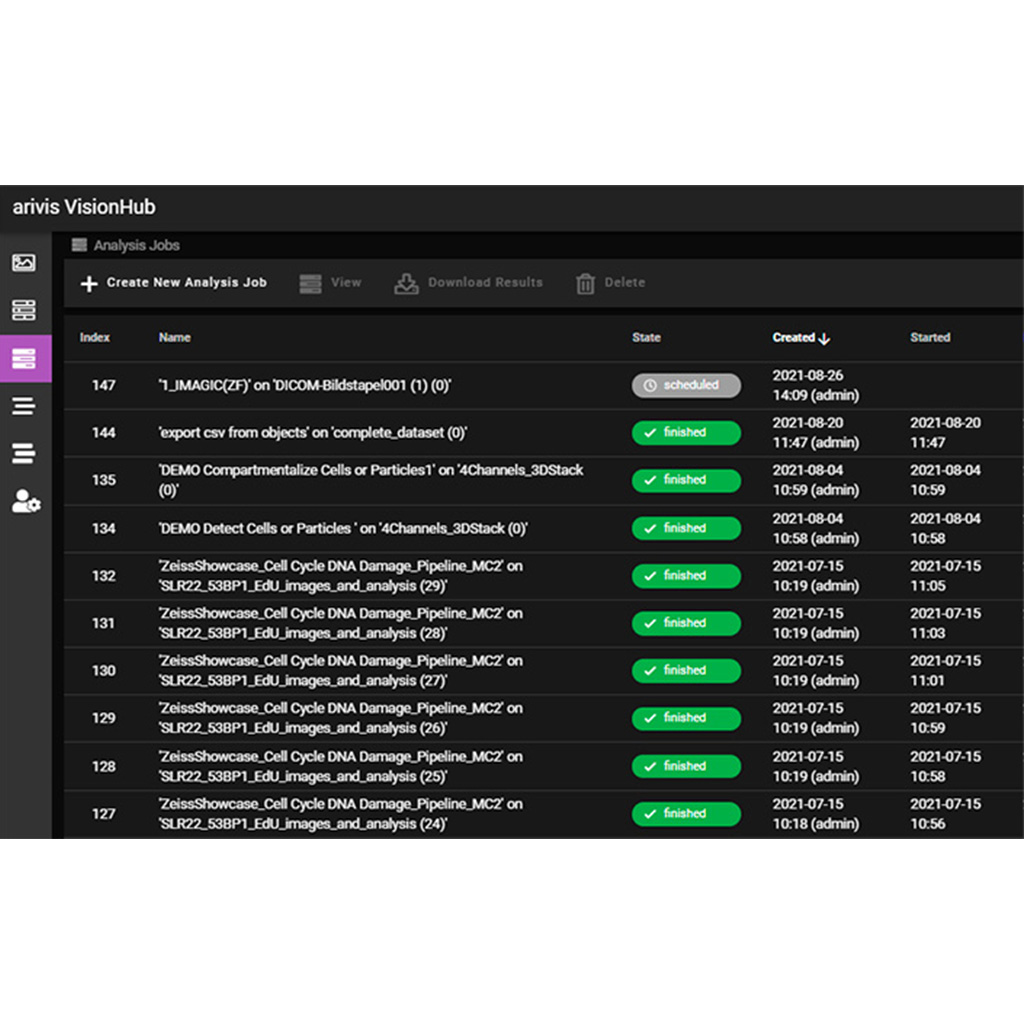Click index number 131
The width and height of the screenshot is (1024, 1024).
point(104,623)
